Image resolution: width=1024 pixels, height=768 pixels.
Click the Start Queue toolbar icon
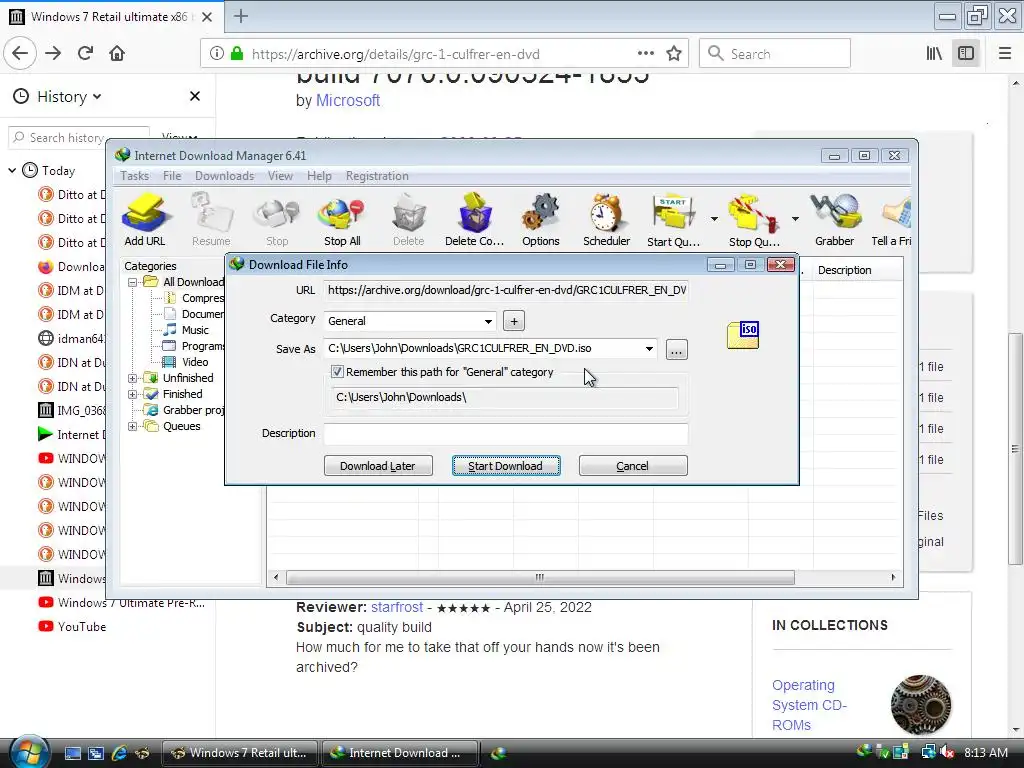(x=673, y=219)
